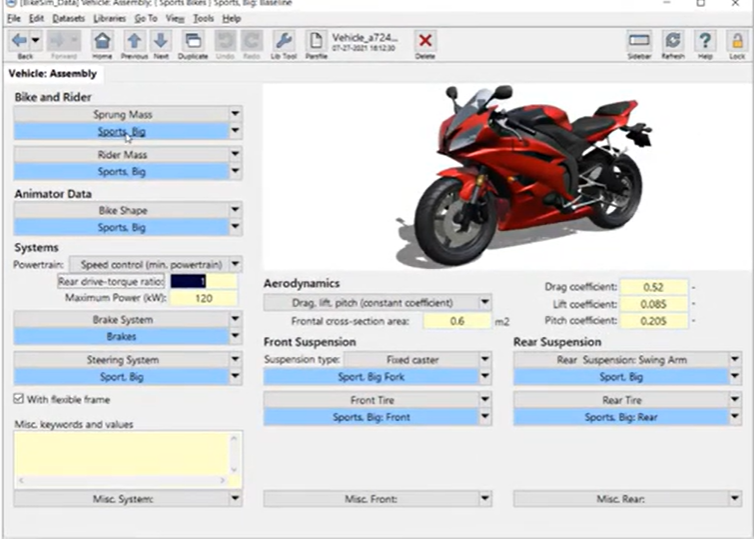
Task: Click the Lock padlock icon
Action: [x=737, y=41]
